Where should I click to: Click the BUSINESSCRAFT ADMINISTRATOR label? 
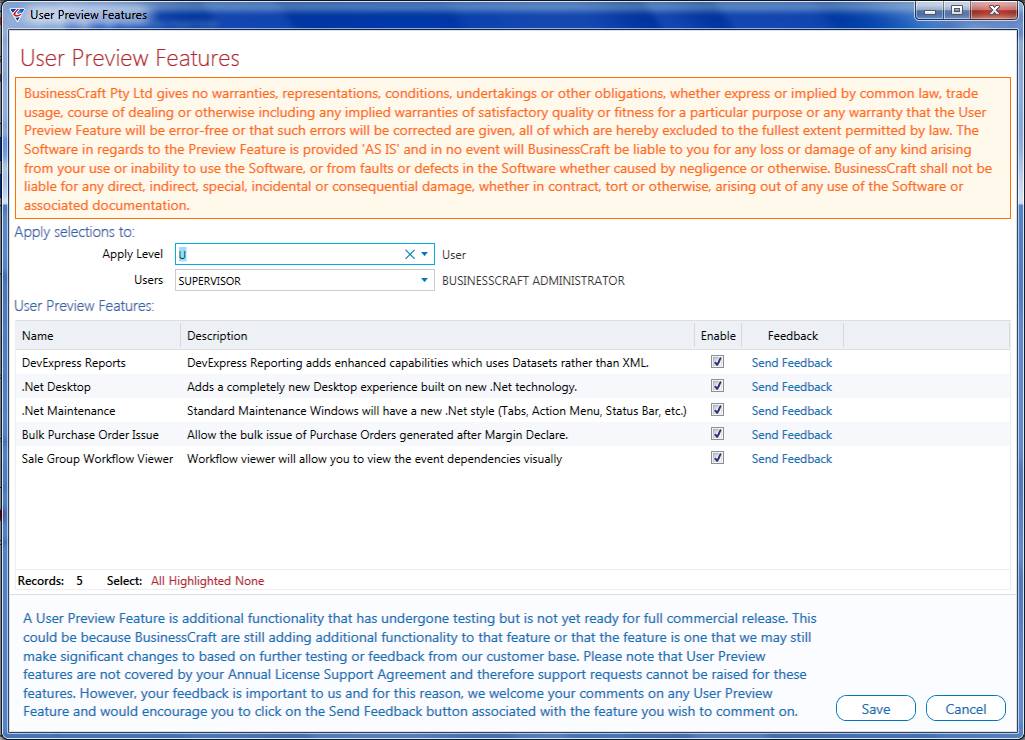point(533,280)
